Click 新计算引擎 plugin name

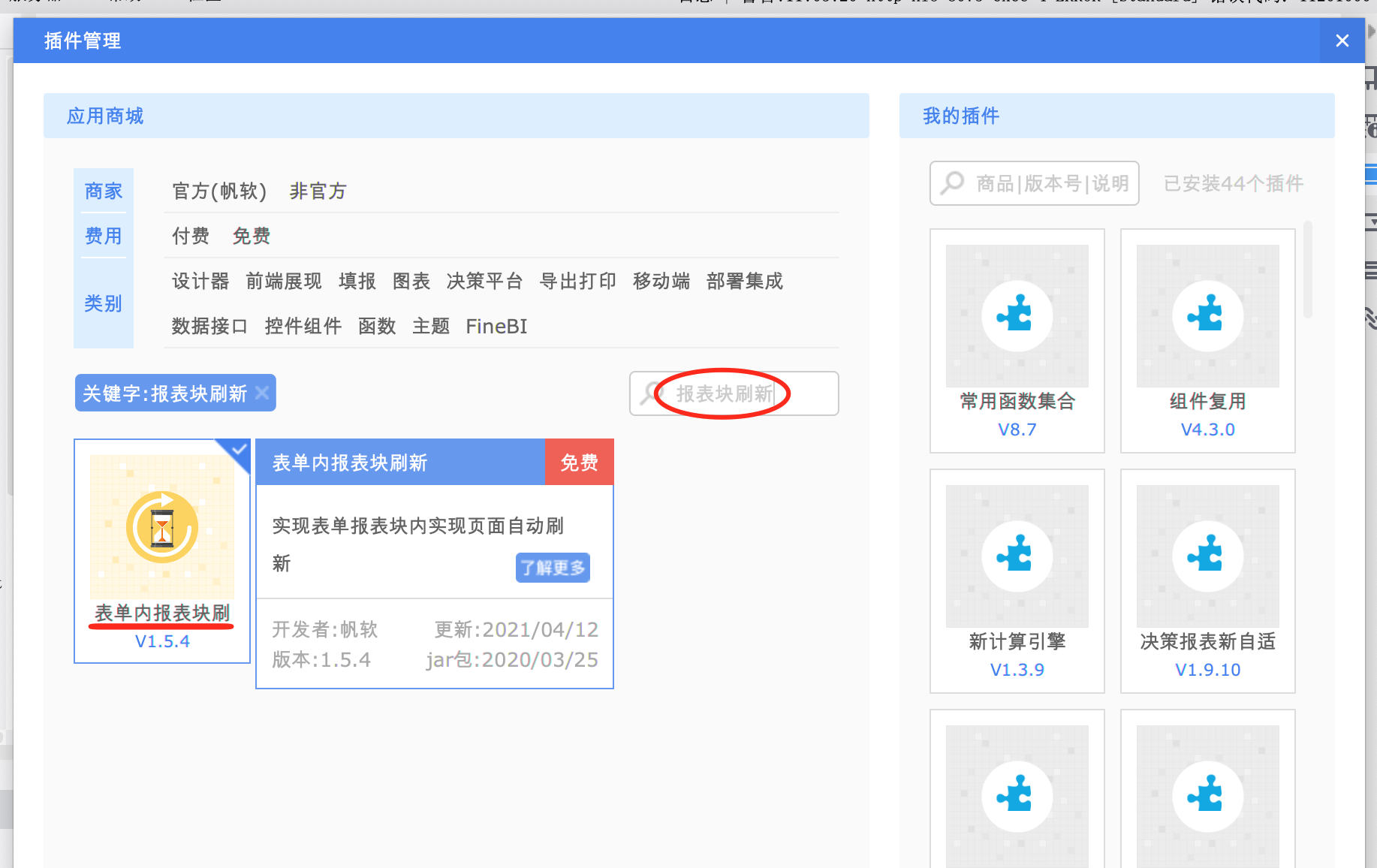[1017, 641]
